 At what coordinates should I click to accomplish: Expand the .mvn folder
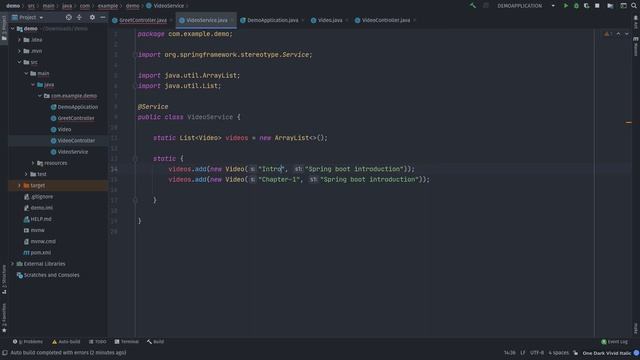(x=19, y=51)
